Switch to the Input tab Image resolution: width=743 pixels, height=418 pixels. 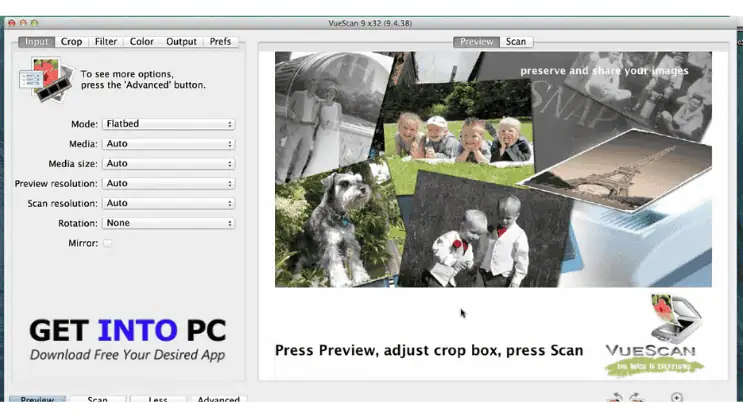pyautogui.click(x=36, y=42)
